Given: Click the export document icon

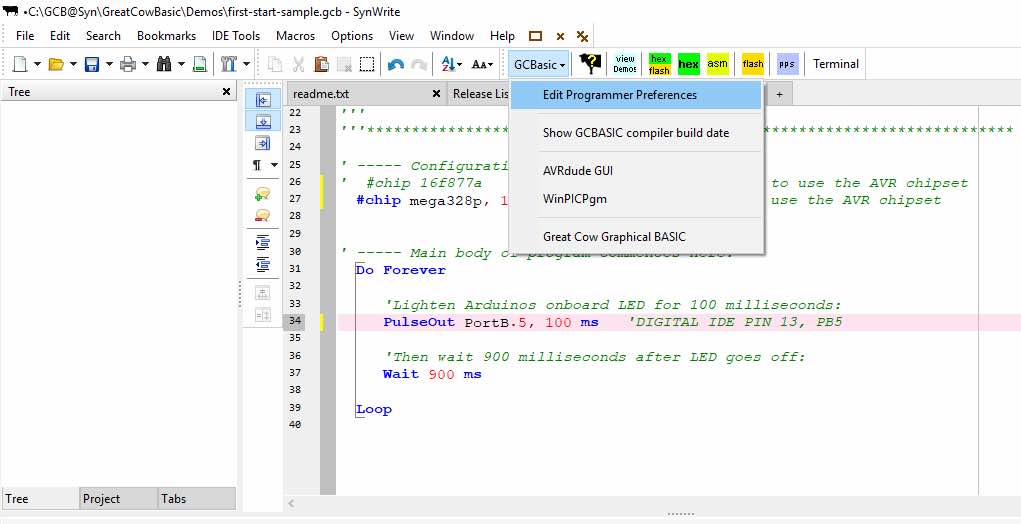Looking at the screenshot, I should click(201, 64).
